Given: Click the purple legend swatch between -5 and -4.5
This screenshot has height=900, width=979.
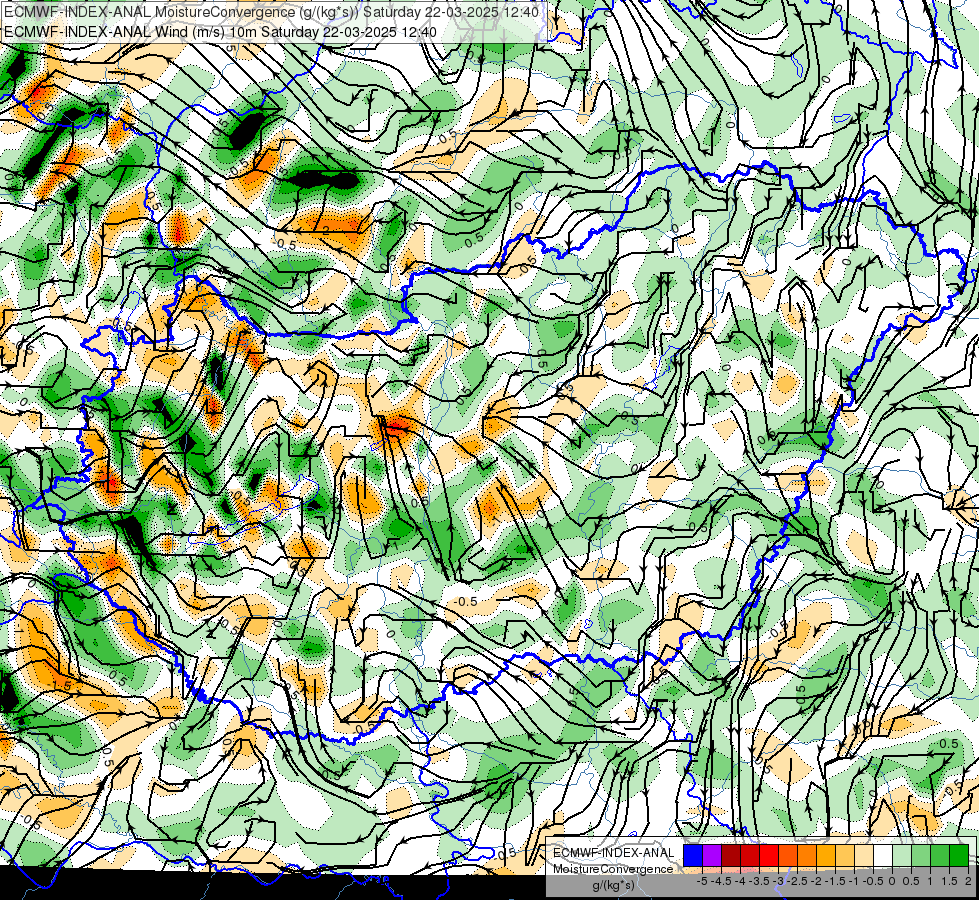Looking at the screenshot, I should click(x=712, y=856).
